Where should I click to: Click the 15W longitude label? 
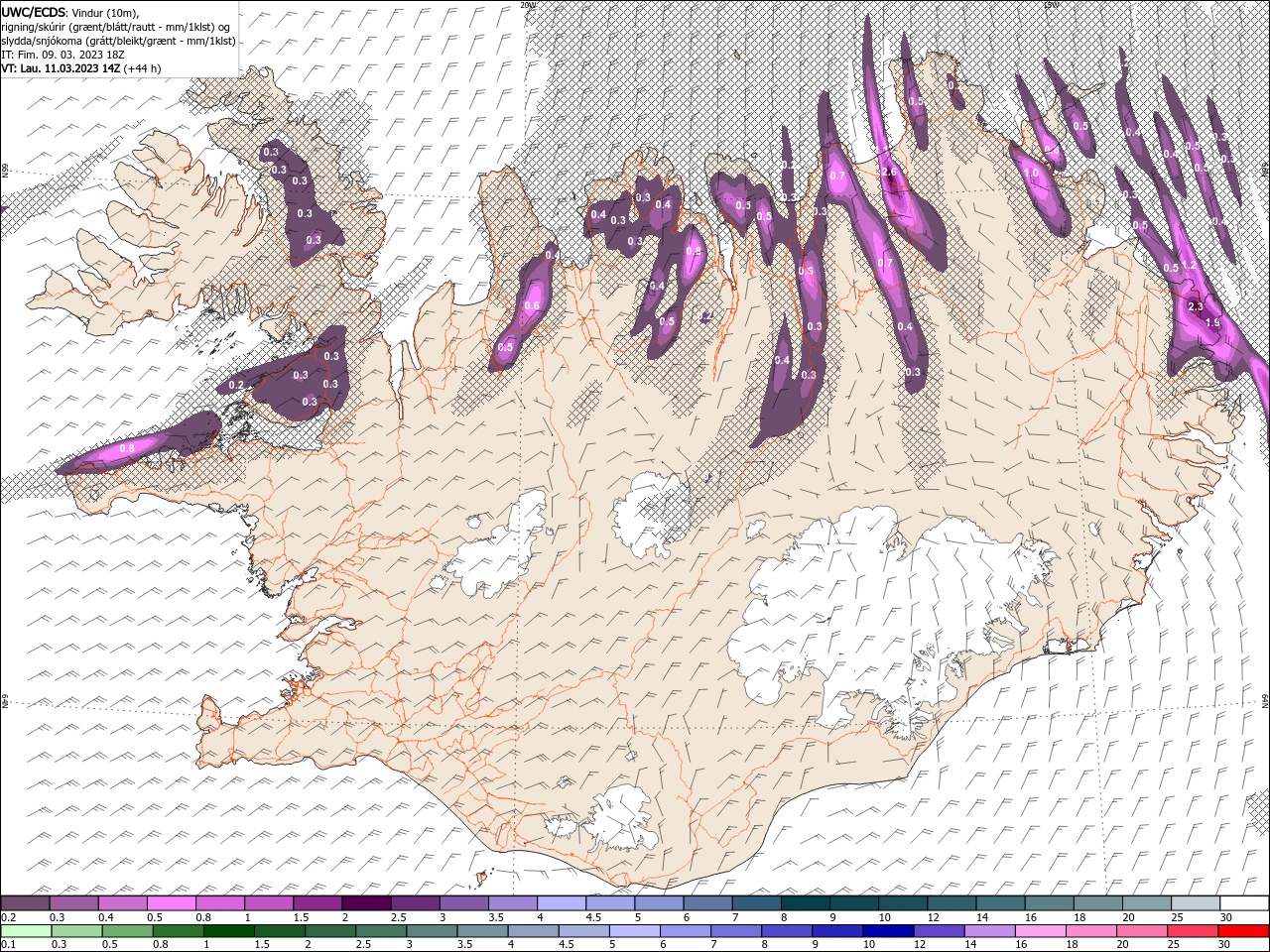[1051, 5]
